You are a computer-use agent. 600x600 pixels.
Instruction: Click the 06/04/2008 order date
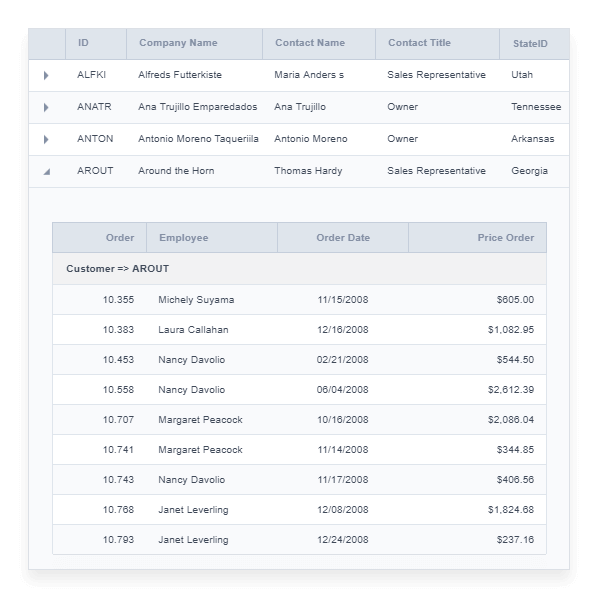[343, 390]
